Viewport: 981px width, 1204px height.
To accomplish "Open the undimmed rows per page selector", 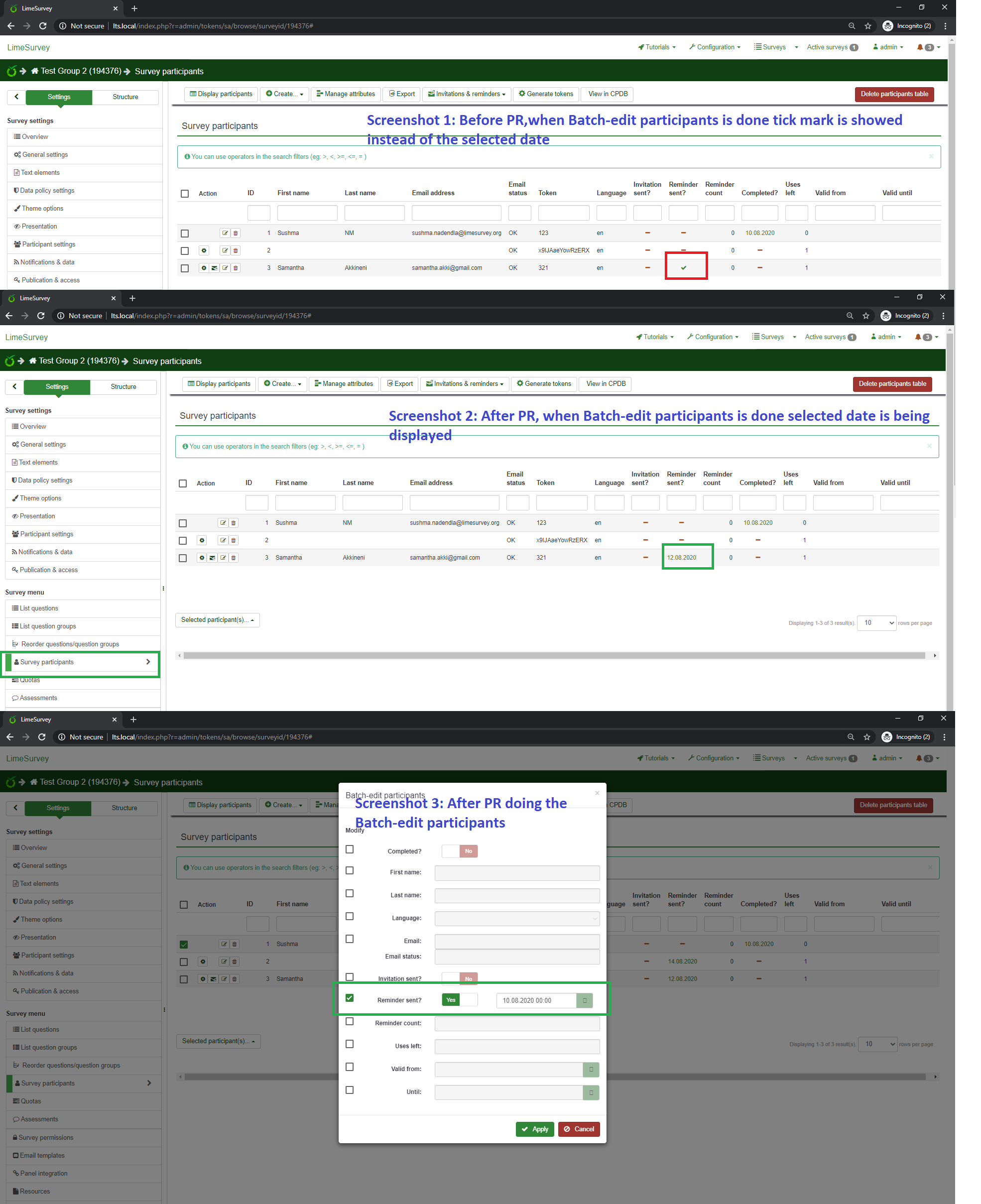I will (876, 622).
